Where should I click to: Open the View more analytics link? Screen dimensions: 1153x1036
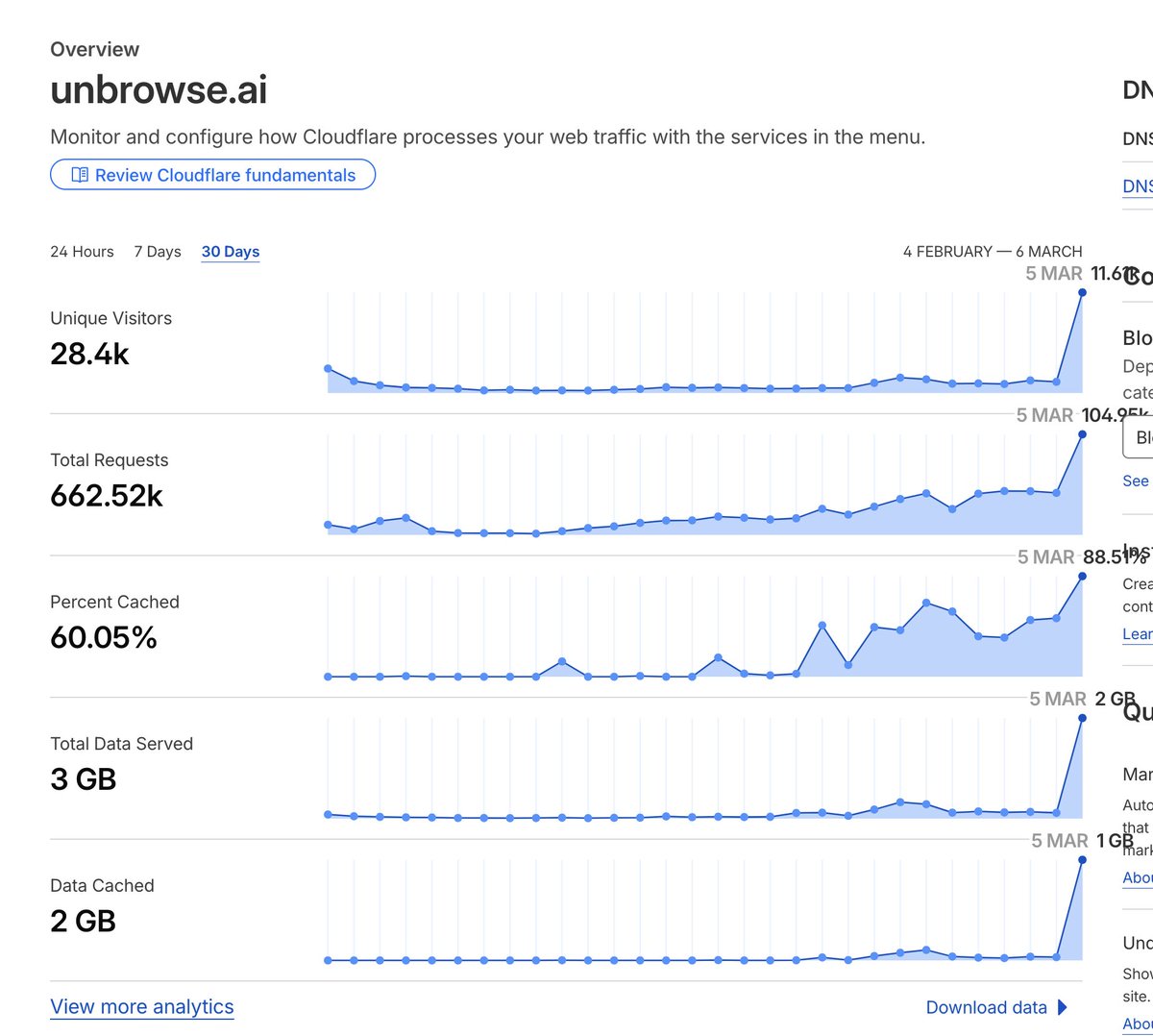tap(142, 1007)
